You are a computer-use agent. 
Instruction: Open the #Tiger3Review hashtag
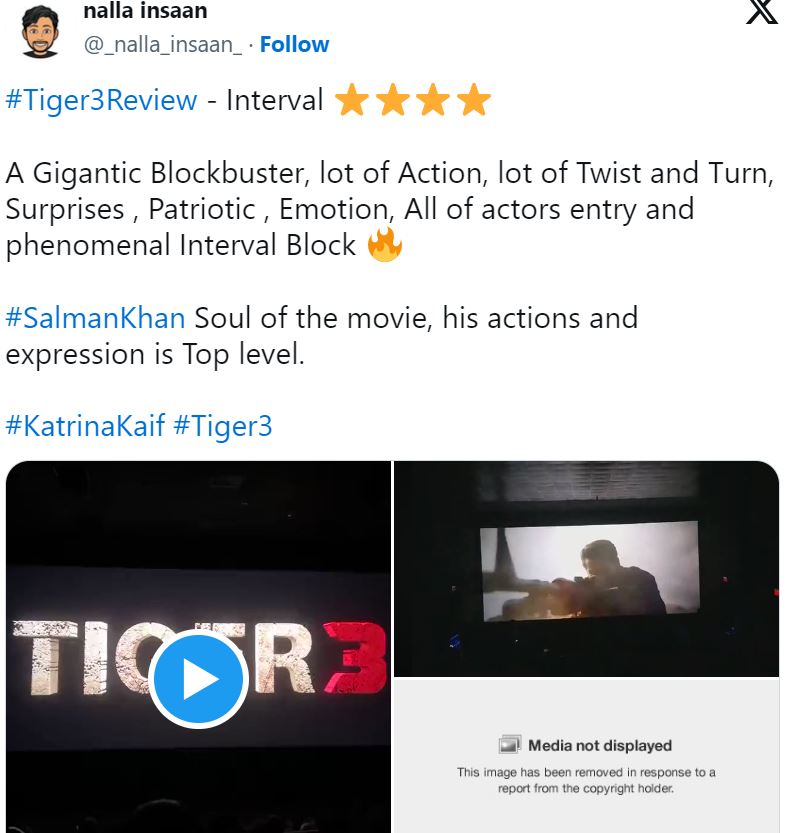click(x=101, y=101)
